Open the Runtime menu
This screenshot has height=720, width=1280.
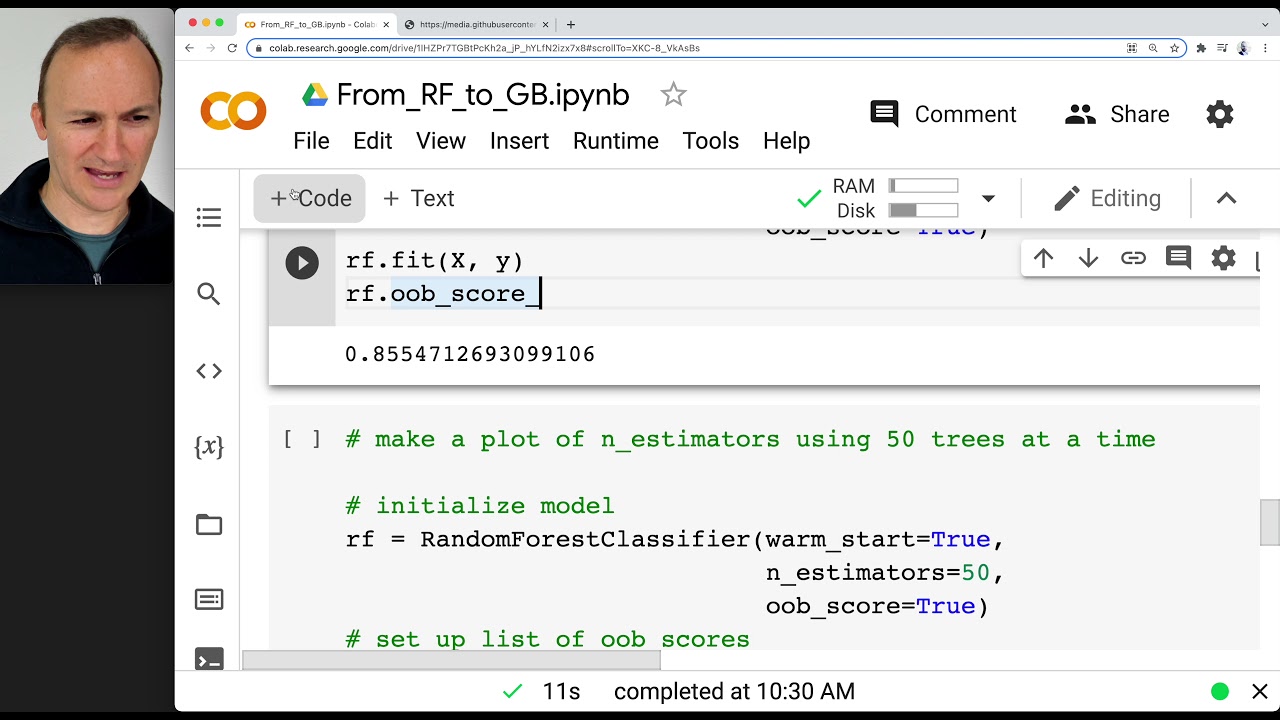click(615, 141)
